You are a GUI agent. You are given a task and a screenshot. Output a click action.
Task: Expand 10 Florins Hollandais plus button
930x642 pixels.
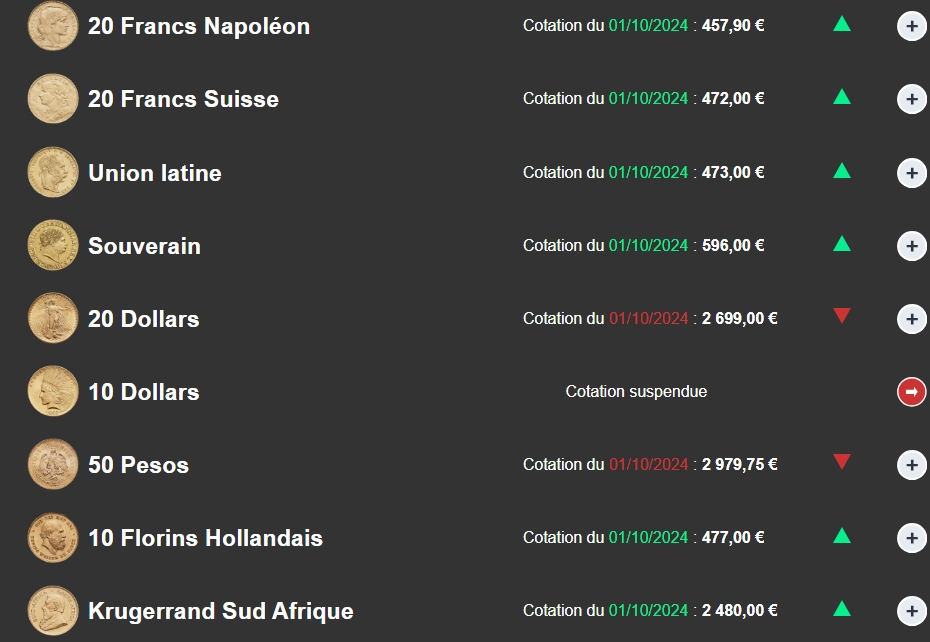[x=911, y=538]
